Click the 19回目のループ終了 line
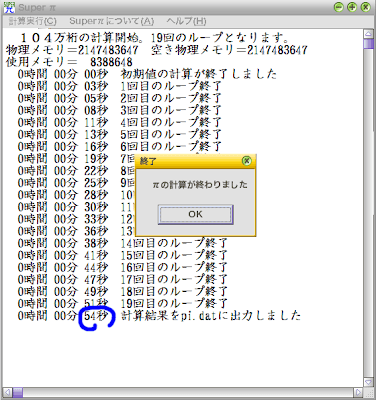This screenshot has width=376, height=400. pyautogui.click(x=122, y=304)
